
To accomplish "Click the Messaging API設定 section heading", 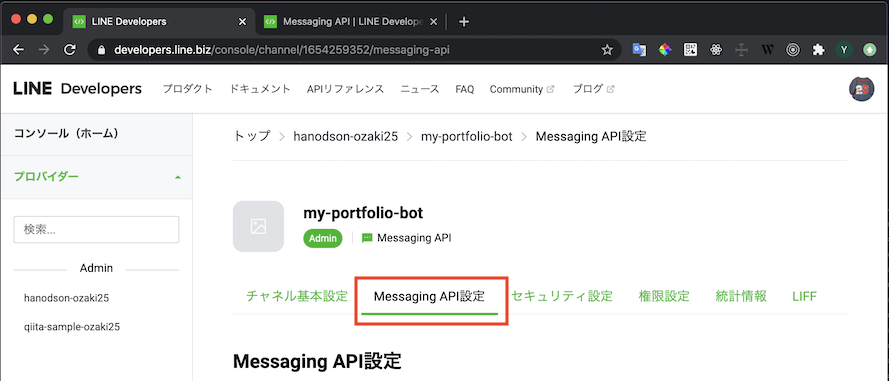I will [317, 361].
